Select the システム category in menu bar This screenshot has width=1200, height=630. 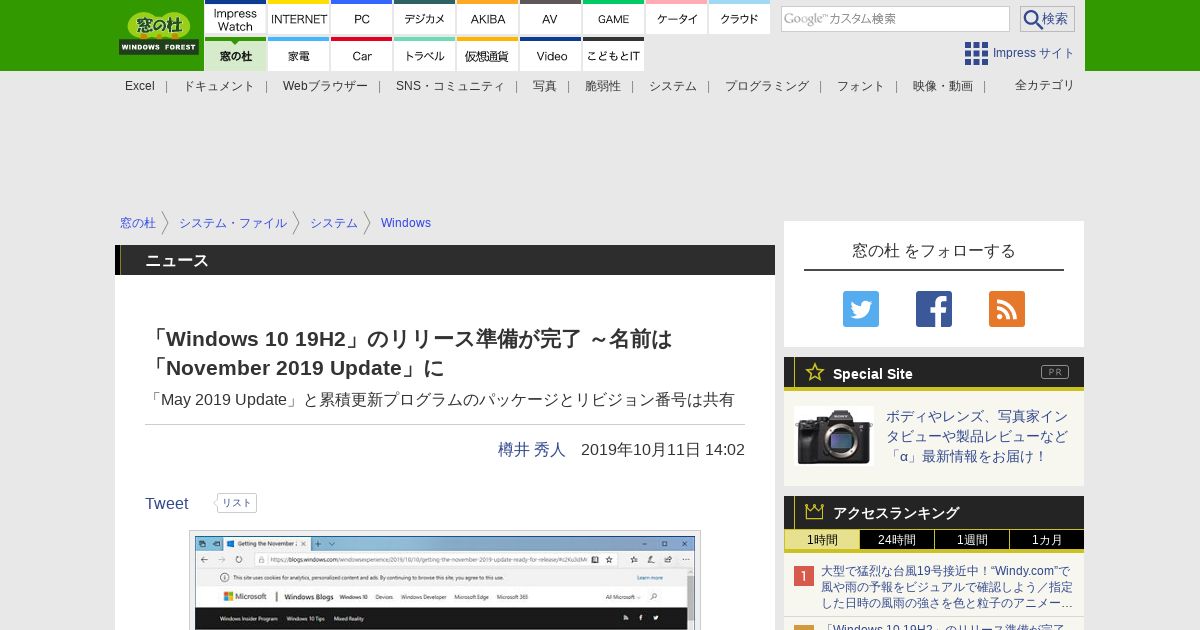tap(673, 86)
